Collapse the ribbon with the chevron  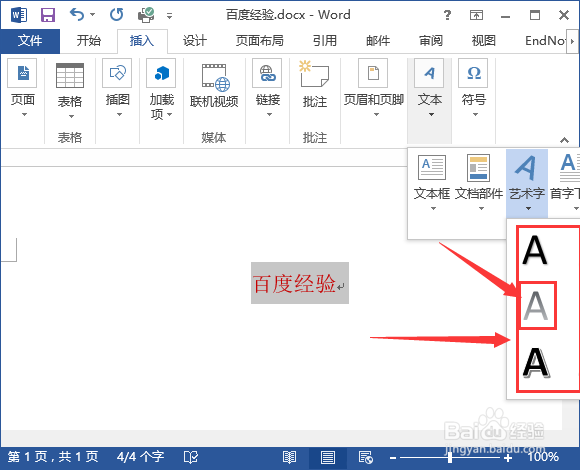(x=564, y=140)
